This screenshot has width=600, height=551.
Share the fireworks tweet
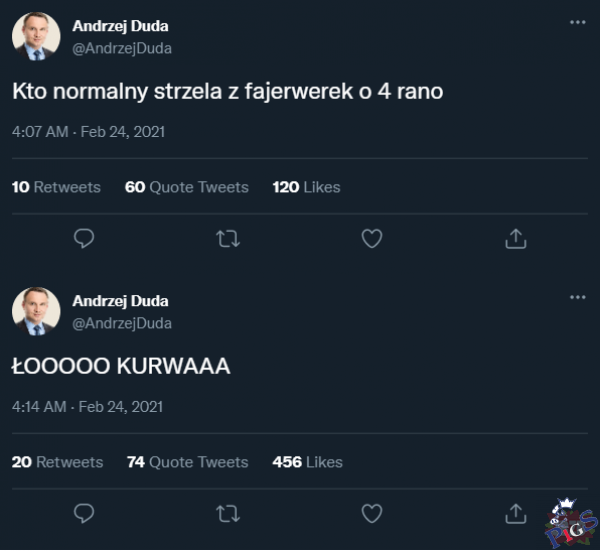coord(515,238)
